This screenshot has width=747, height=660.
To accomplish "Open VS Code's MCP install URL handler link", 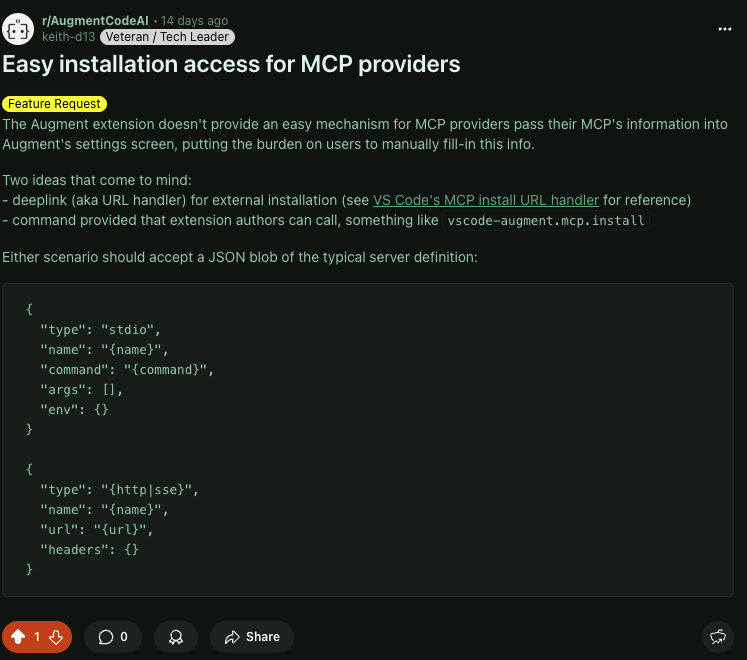I will (x=485, y=200).
